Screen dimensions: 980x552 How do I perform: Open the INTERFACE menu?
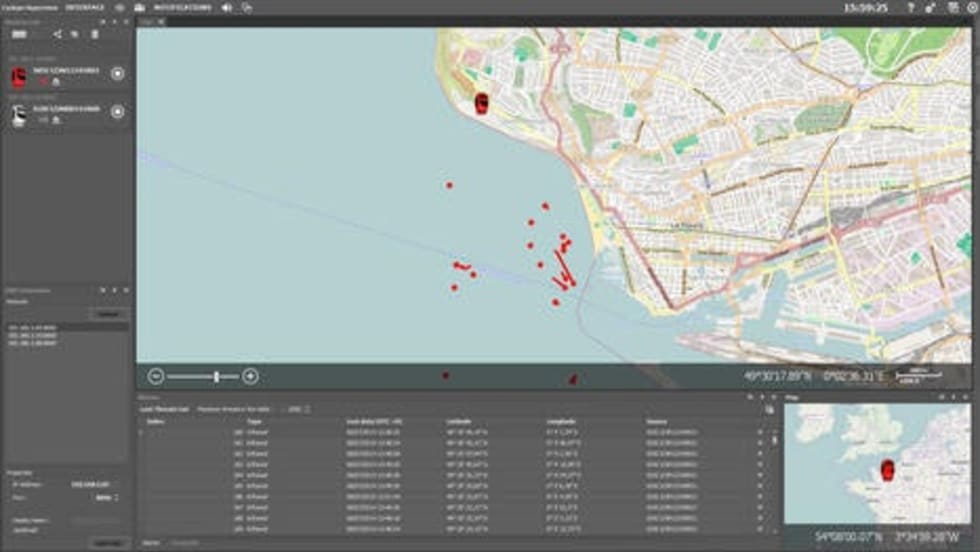[x=85, y=7]
